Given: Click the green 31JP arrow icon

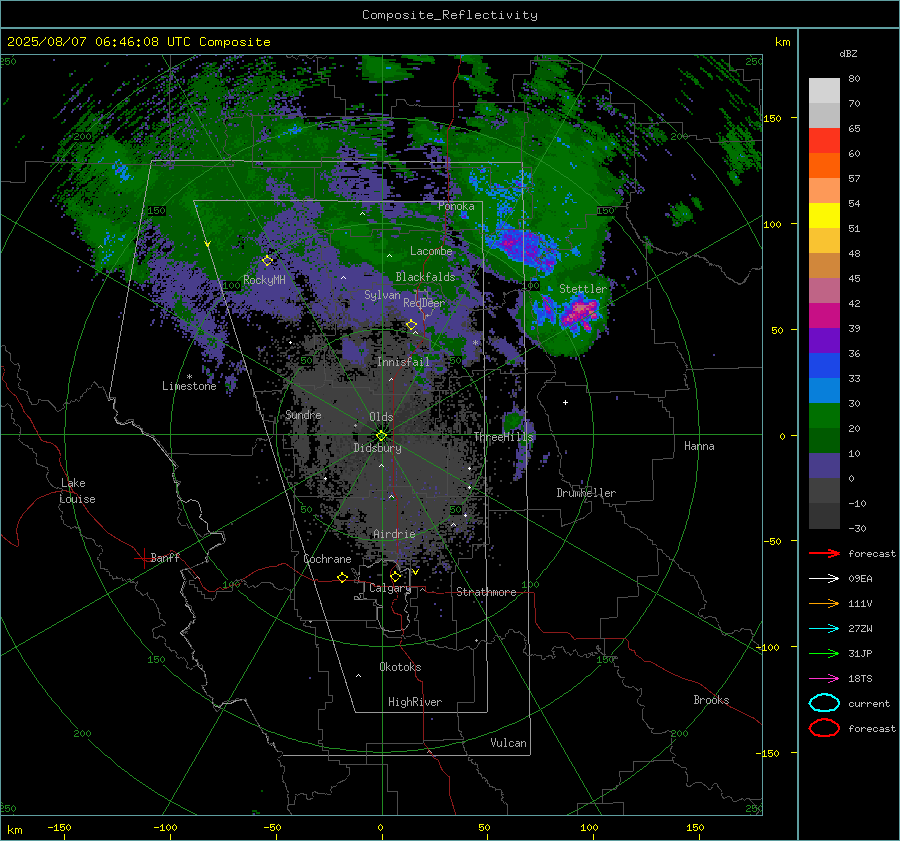Looking at the screenshot, I should coord(824,653).
